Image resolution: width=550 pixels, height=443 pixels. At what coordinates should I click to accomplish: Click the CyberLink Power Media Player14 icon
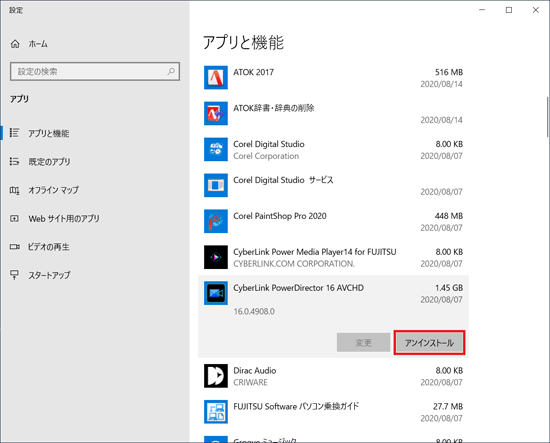click(216, 257)
